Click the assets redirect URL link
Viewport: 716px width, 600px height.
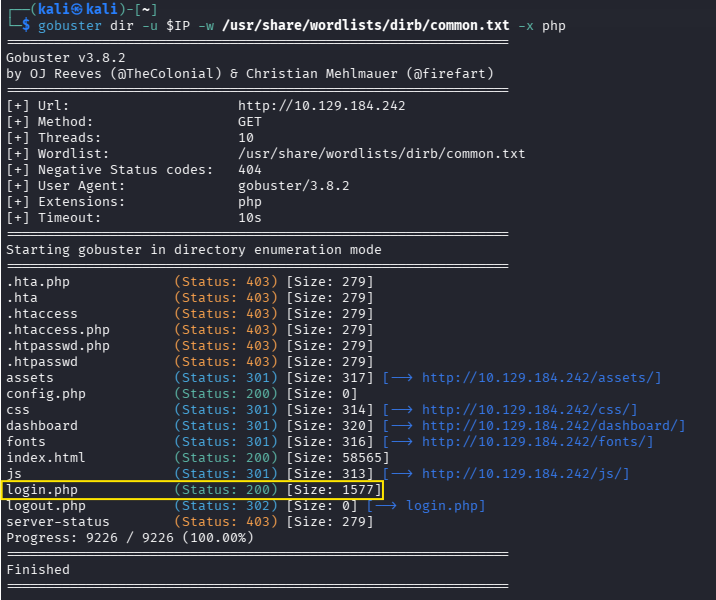[x=537, y=378]
